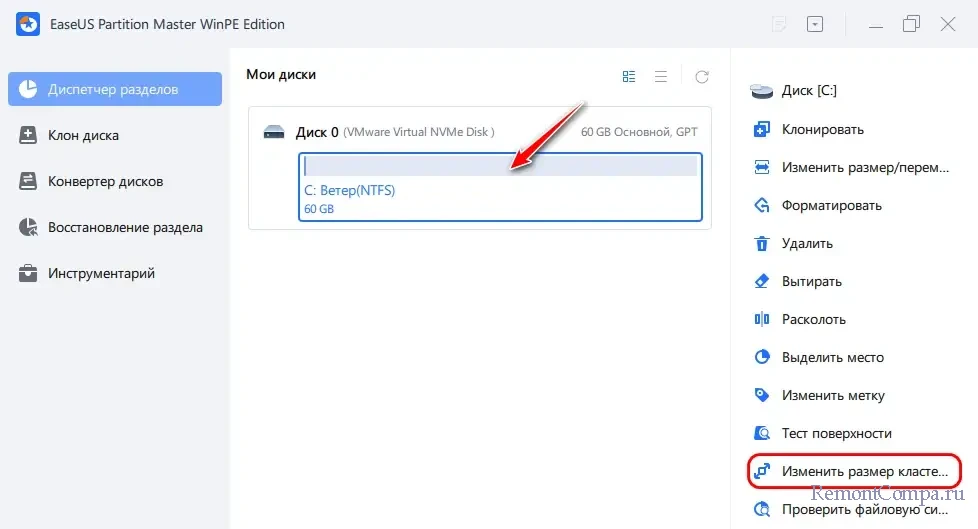978x529 pixels.
Task: Click Клонировать in the operations panel
Action: pos(822,129)
